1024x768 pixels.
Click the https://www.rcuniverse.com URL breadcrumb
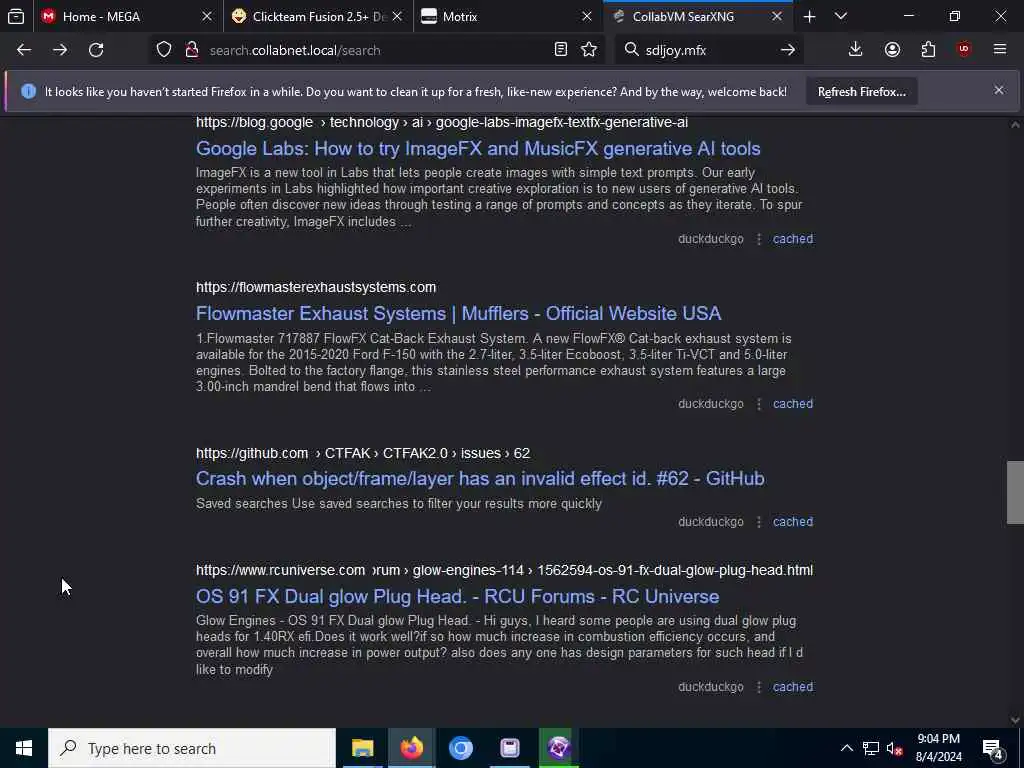pos(504,570)
